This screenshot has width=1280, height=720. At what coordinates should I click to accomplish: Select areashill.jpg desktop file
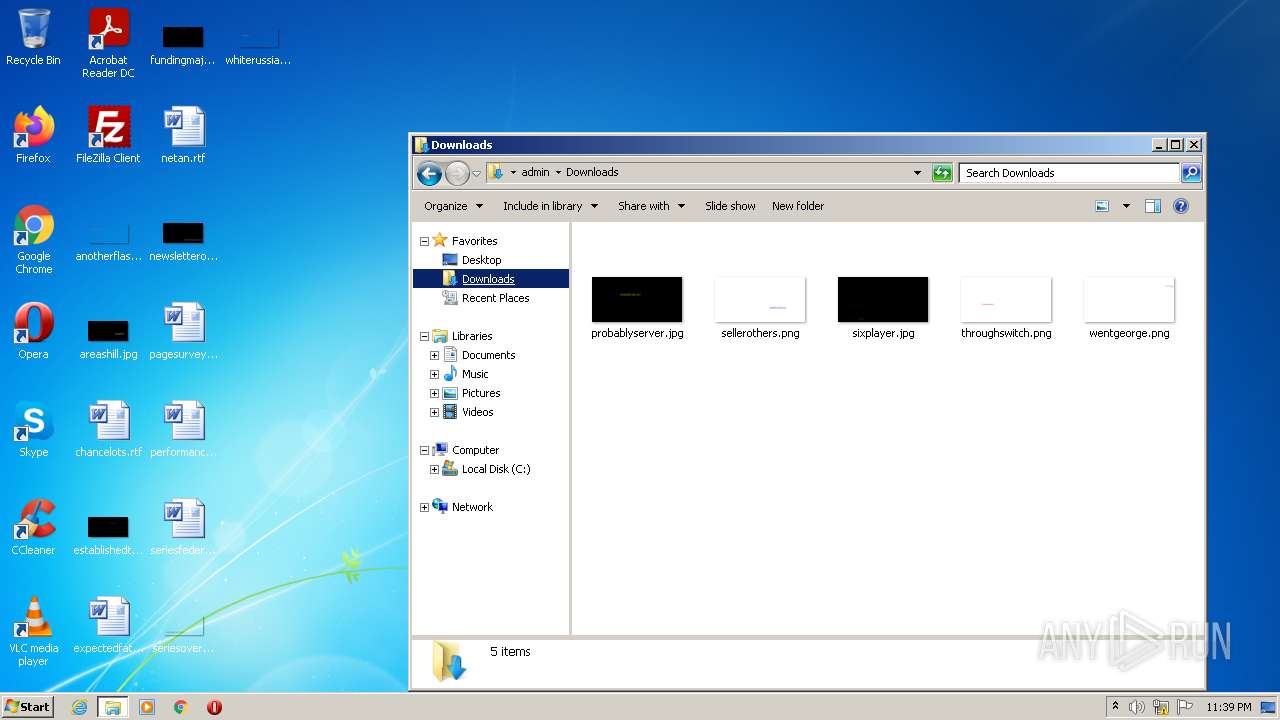(108, 339)
